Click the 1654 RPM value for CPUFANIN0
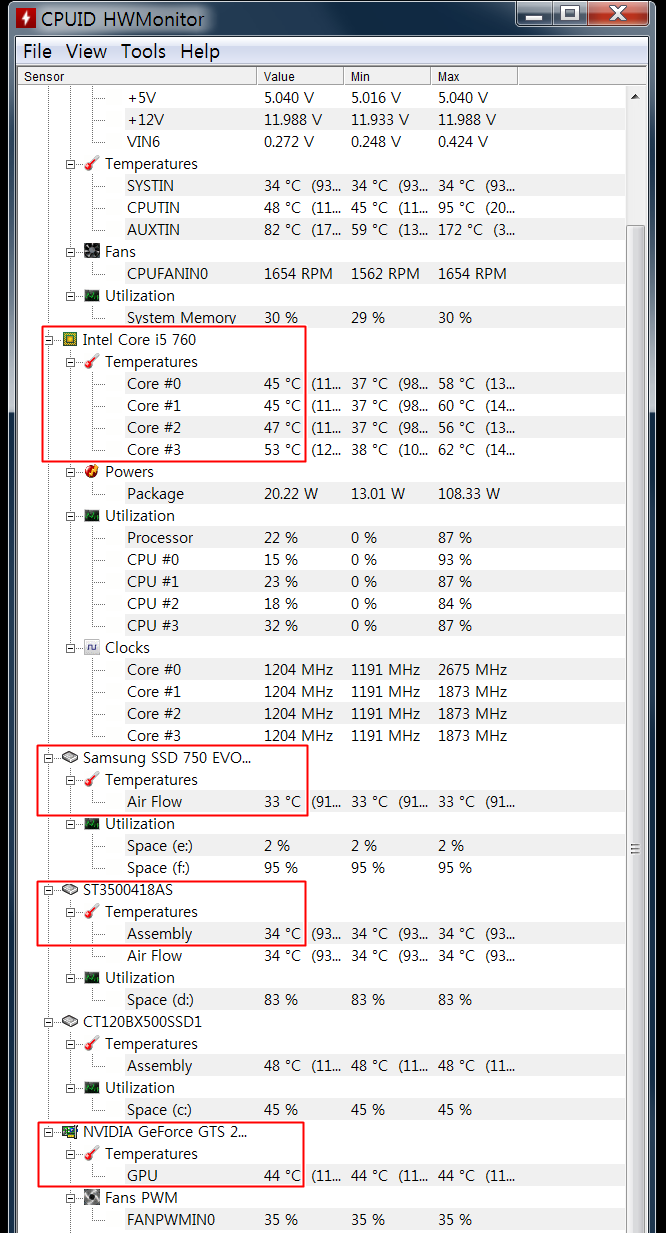The width and height of the screenshot is (666, 1233). pos(299,274)
